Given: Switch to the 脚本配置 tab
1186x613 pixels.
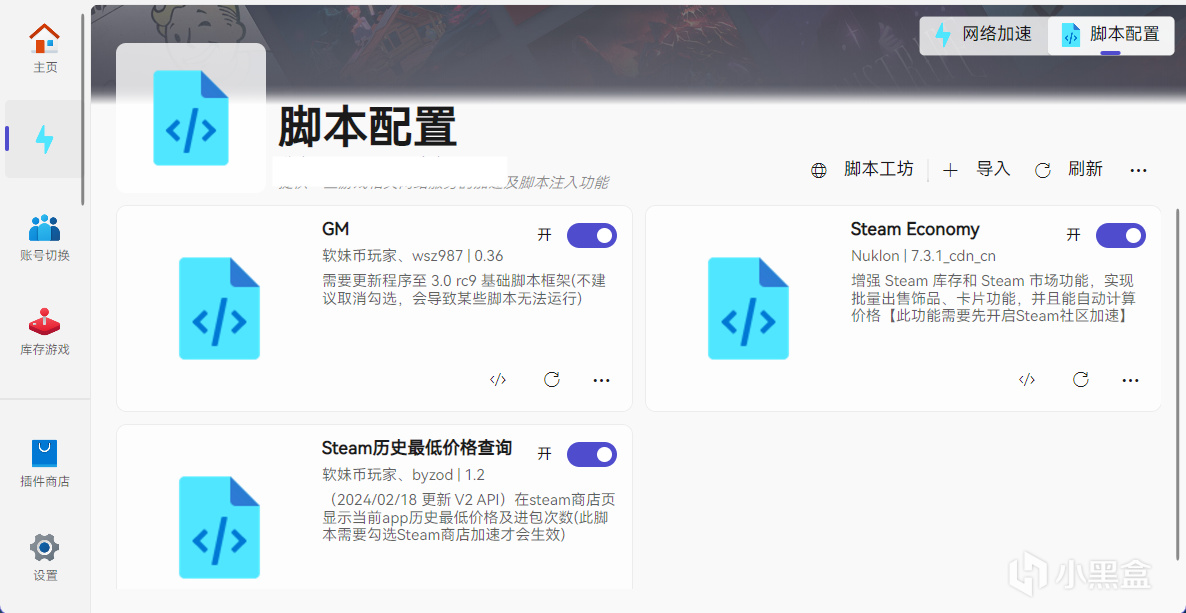Looking at the screenshot, I should tap(1112, 34).
